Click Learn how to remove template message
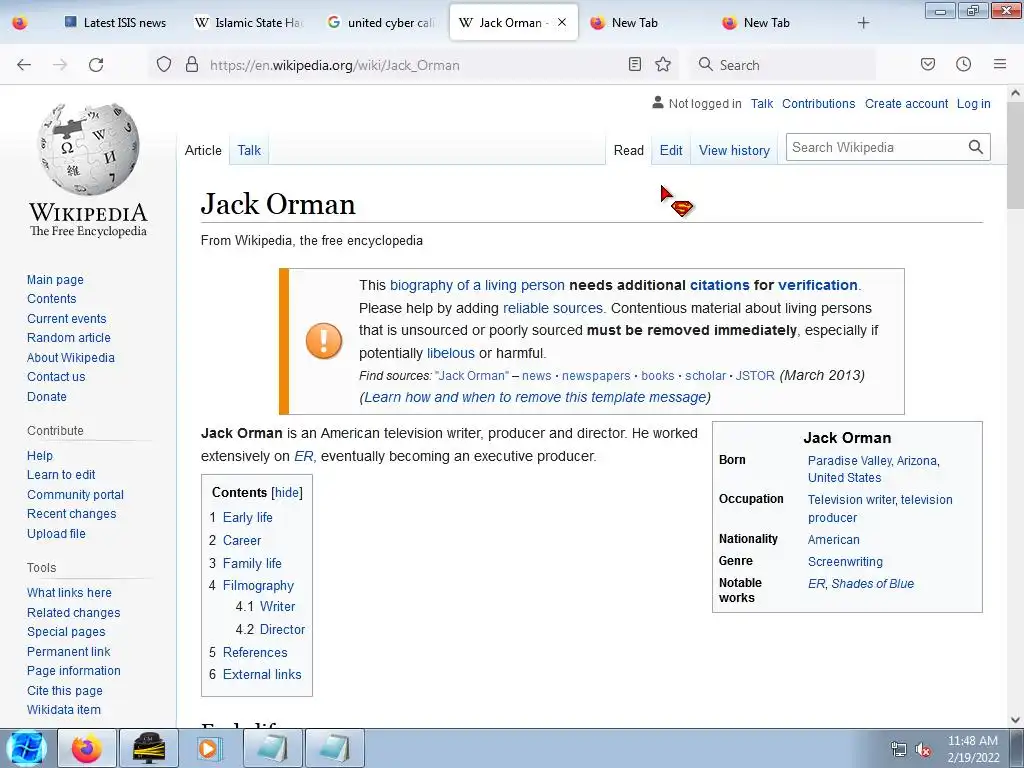1024x768 pixels. pos(536,397)
